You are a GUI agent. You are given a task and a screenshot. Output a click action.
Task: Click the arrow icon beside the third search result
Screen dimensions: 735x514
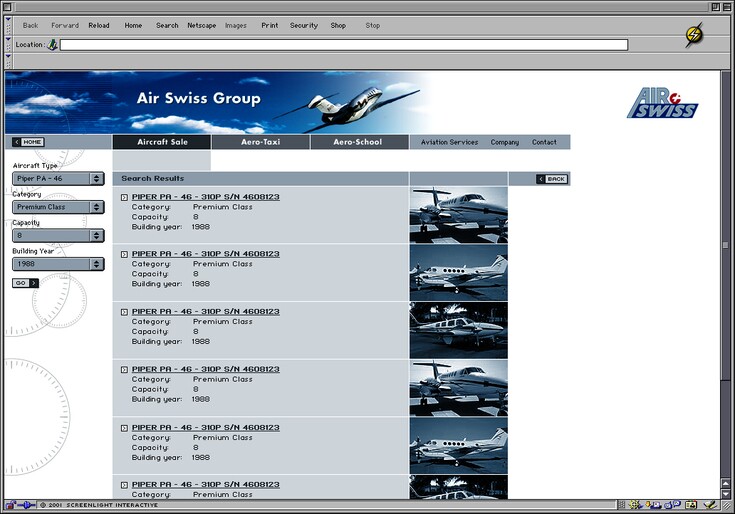(x=124, y=312)
